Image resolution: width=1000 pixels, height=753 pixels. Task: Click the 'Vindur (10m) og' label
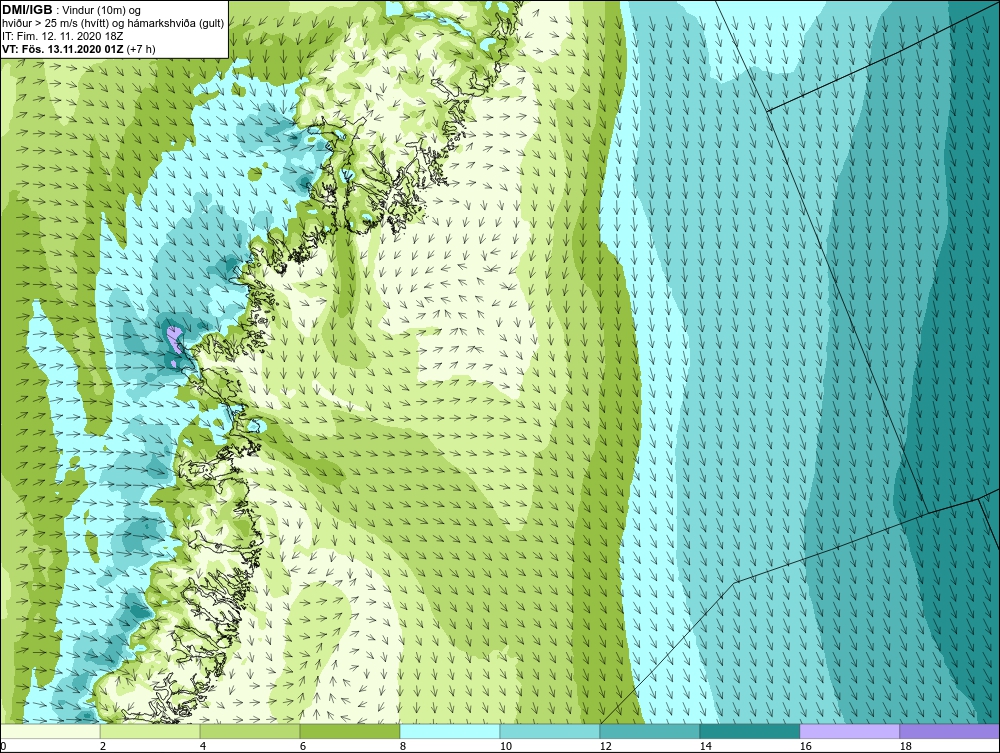102,11
